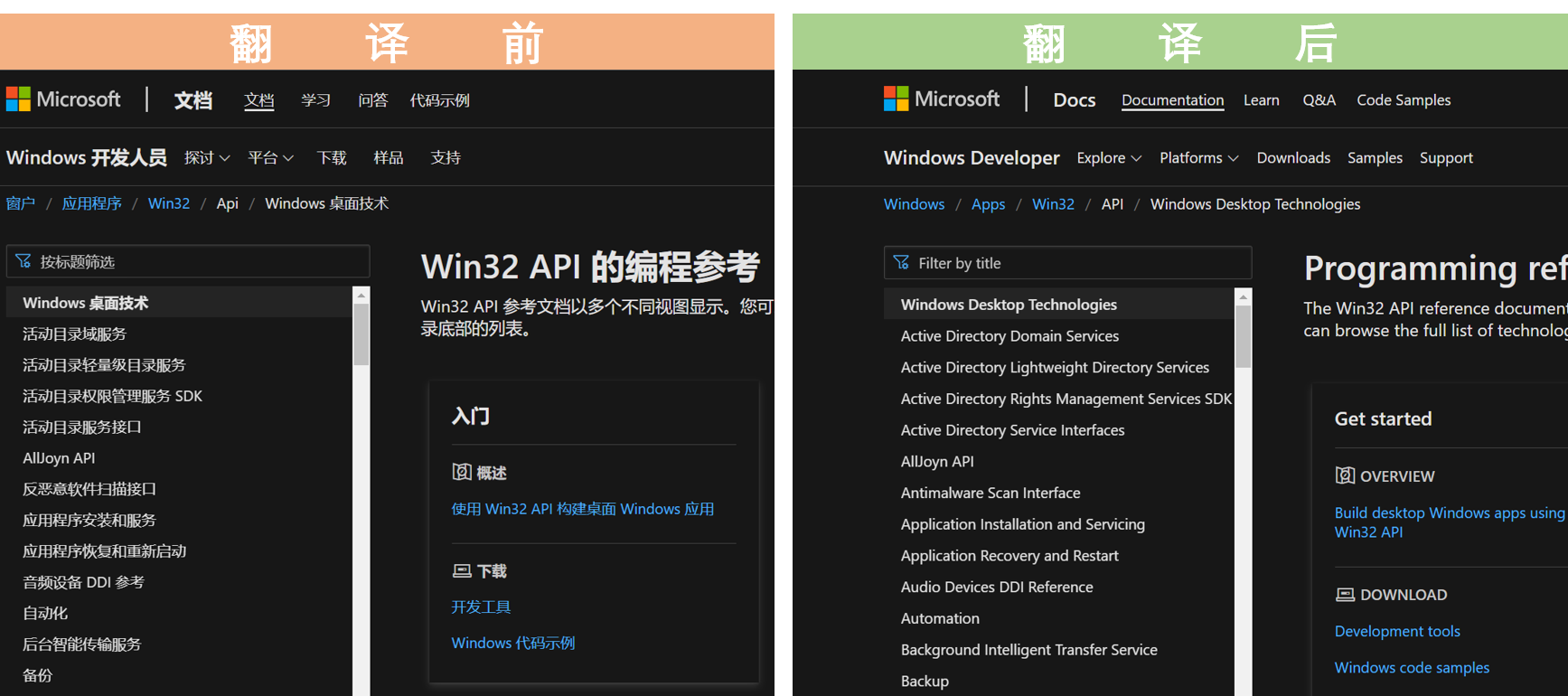
Task: Click the 下载 section icon
Action: tap(462, 571)
